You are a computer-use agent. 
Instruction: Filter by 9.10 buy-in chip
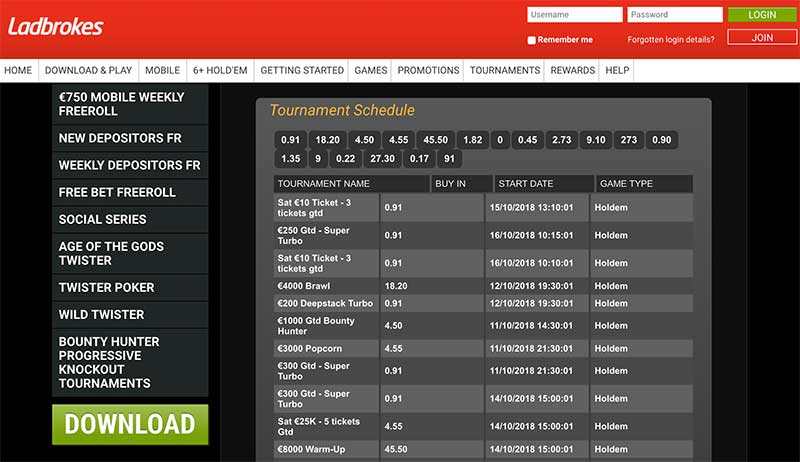point(596,140)
